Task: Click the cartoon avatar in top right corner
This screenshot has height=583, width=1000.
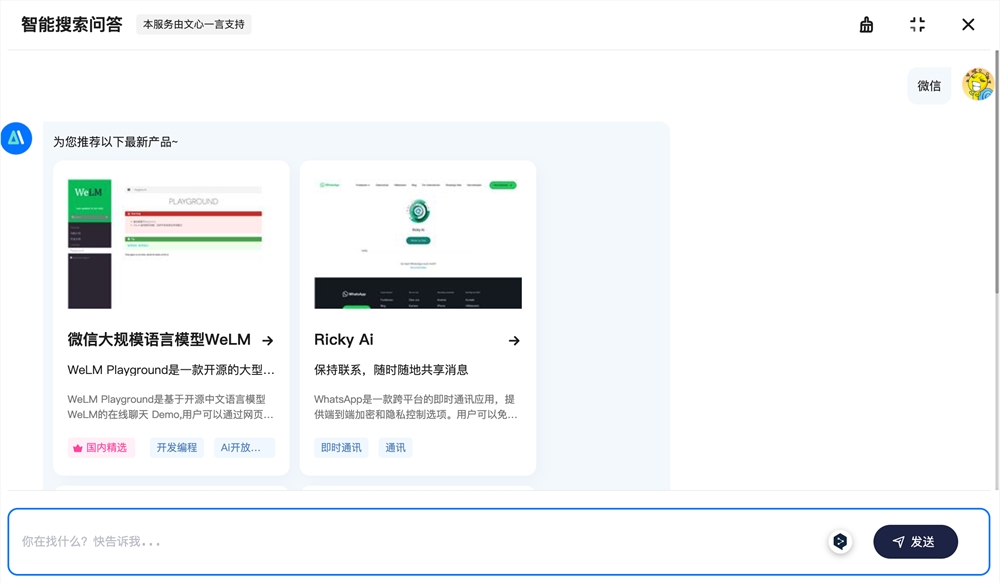Action: [977, 84]
